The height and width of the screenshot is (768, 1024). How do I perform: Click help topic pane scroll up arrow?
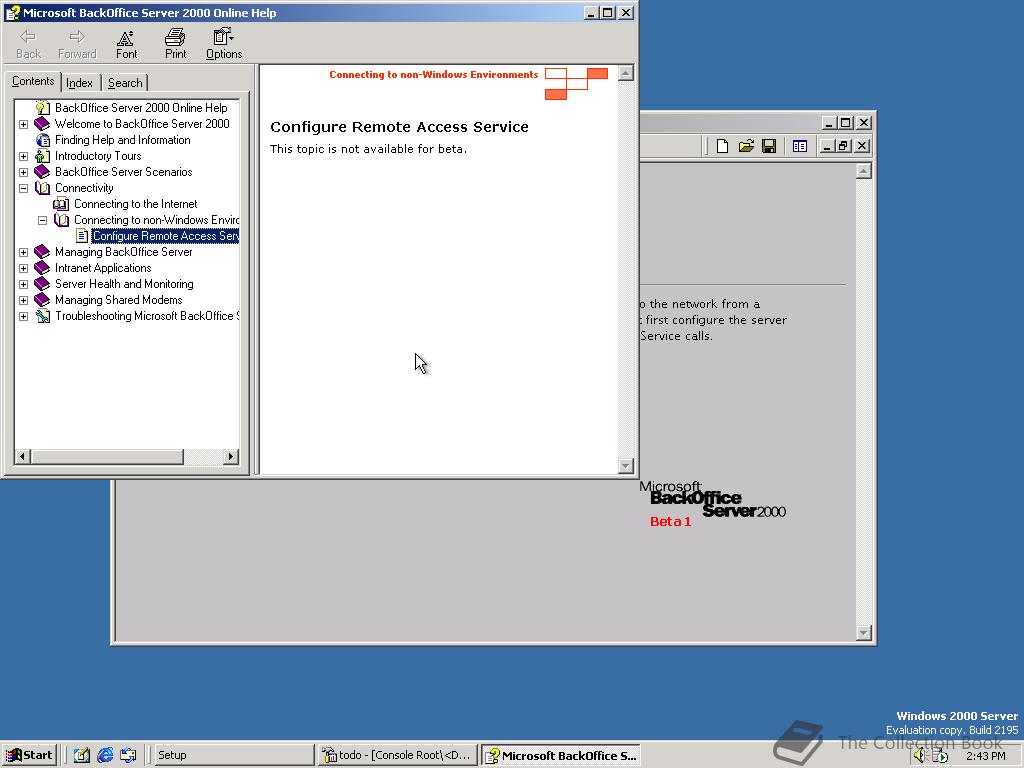(626, 73)
